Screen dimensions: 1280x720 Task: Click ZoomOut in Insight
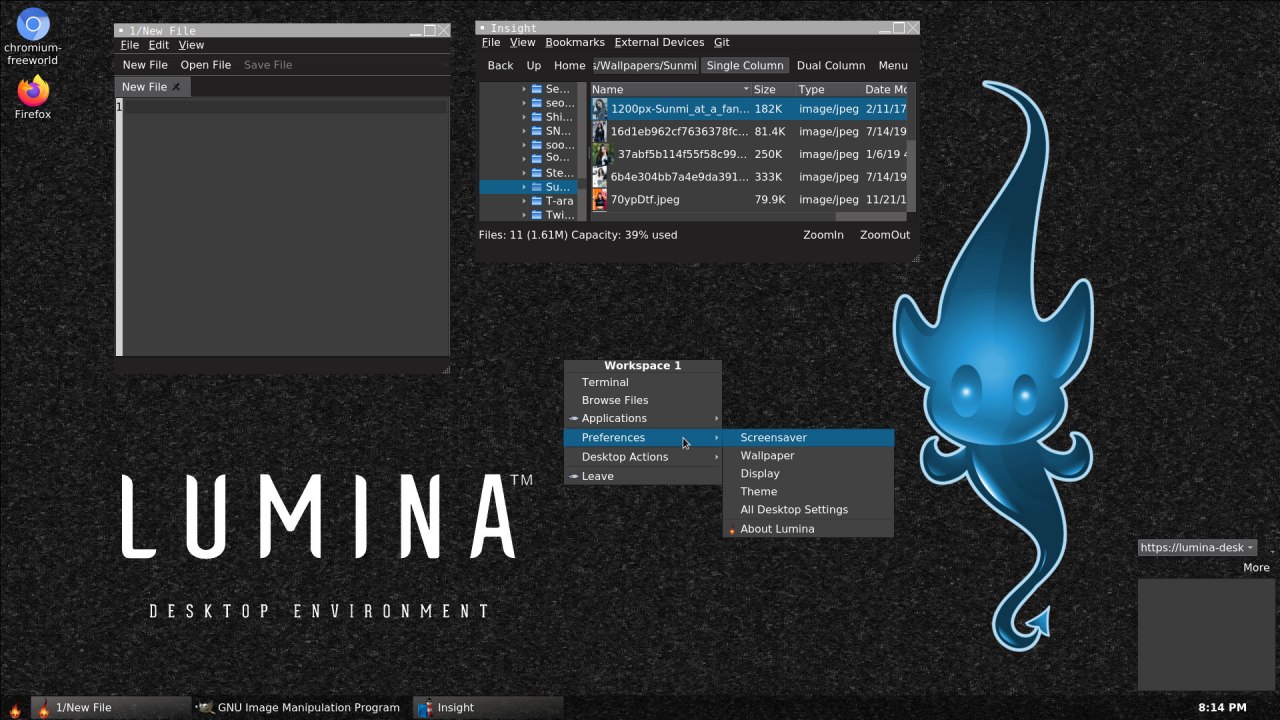pyautogui.click(x=885, y=235)
